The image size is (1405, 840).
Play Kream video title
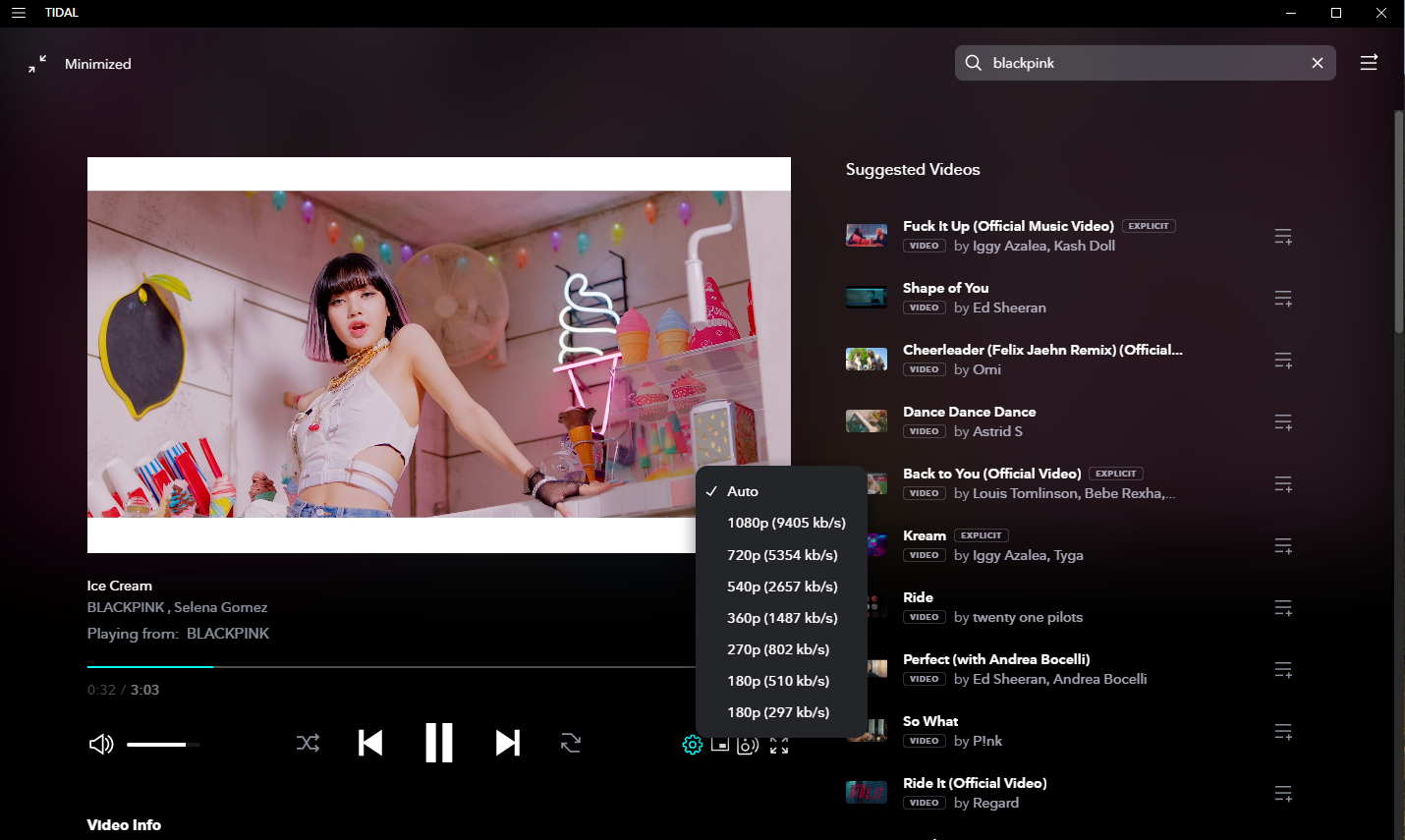[925, 535]
